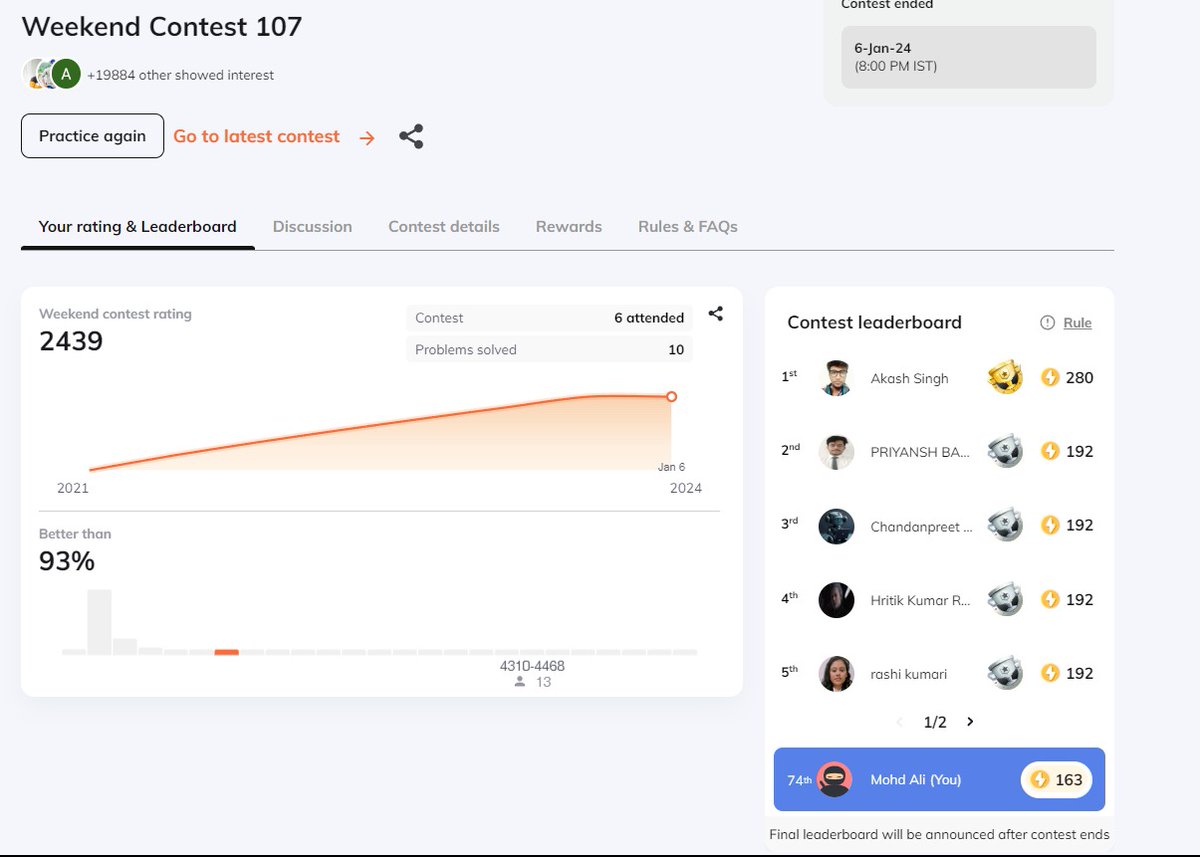Click Mohd Ali (You) ninja avatar
This screenshot has height=857, width=1200.
click(834, 779)
